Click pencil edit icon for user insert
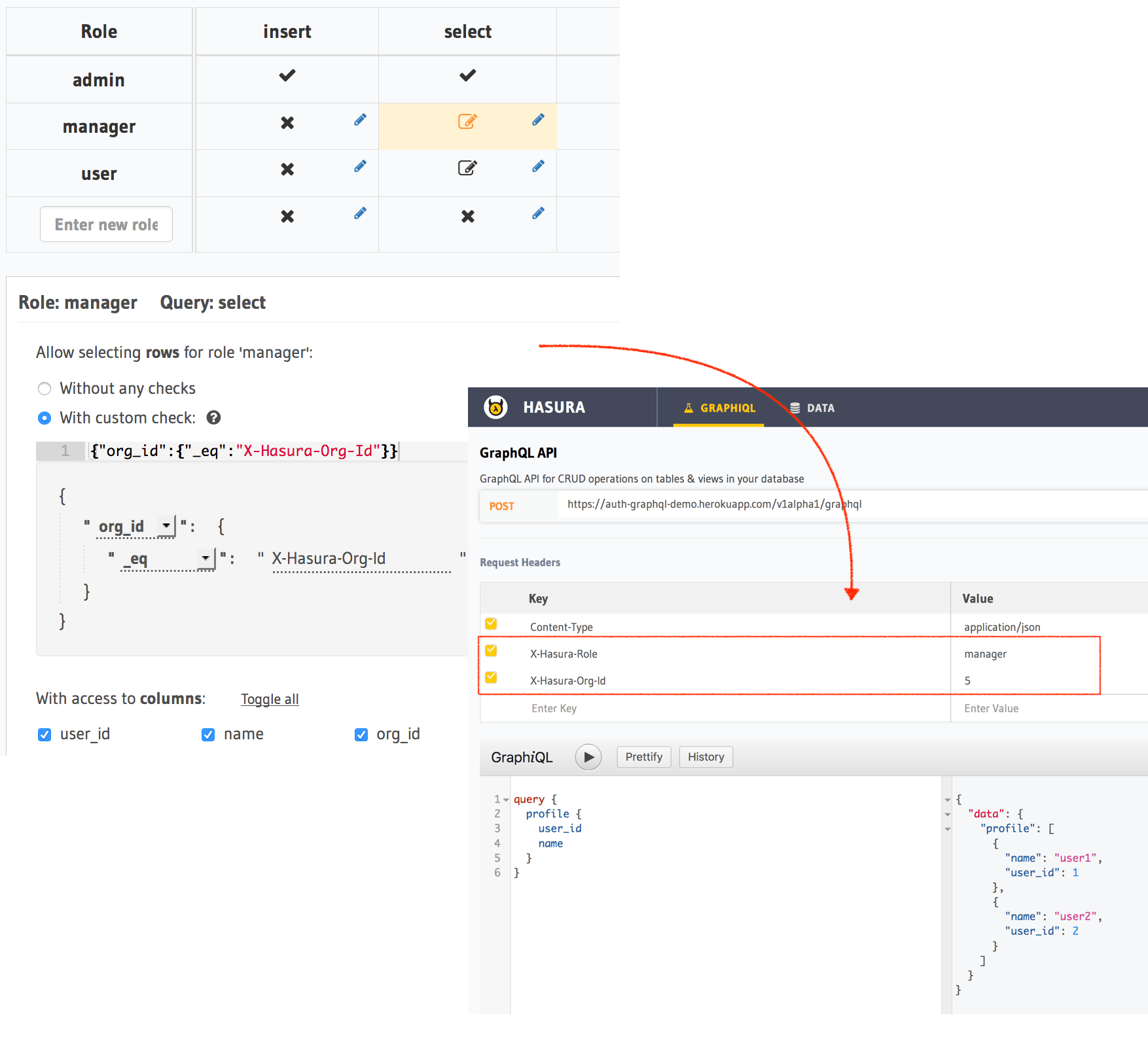1148x1039 pixels. coord(360,167)
